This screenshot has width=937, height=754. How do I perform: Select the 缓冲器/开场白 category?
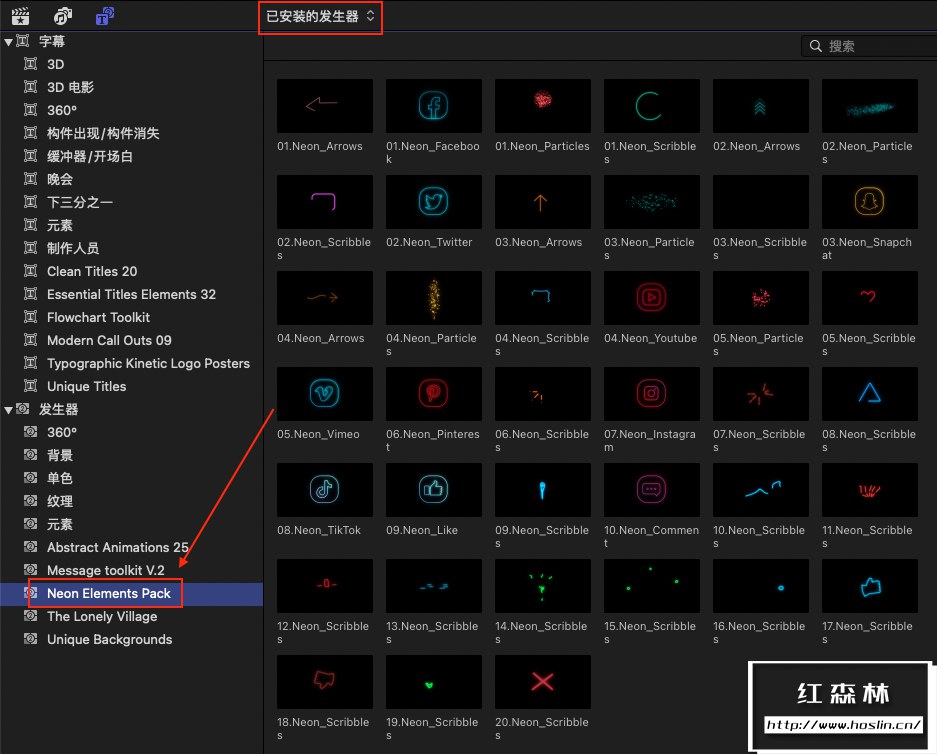pyautogui.click(x=131, y=157)
